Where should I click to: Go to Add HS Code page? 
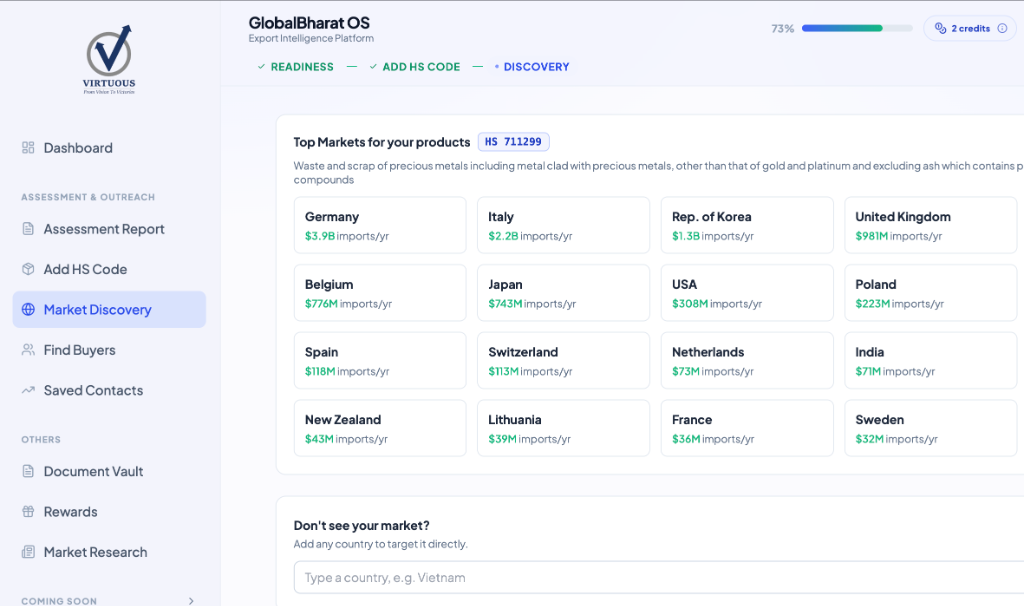click(x=109, y=269)
